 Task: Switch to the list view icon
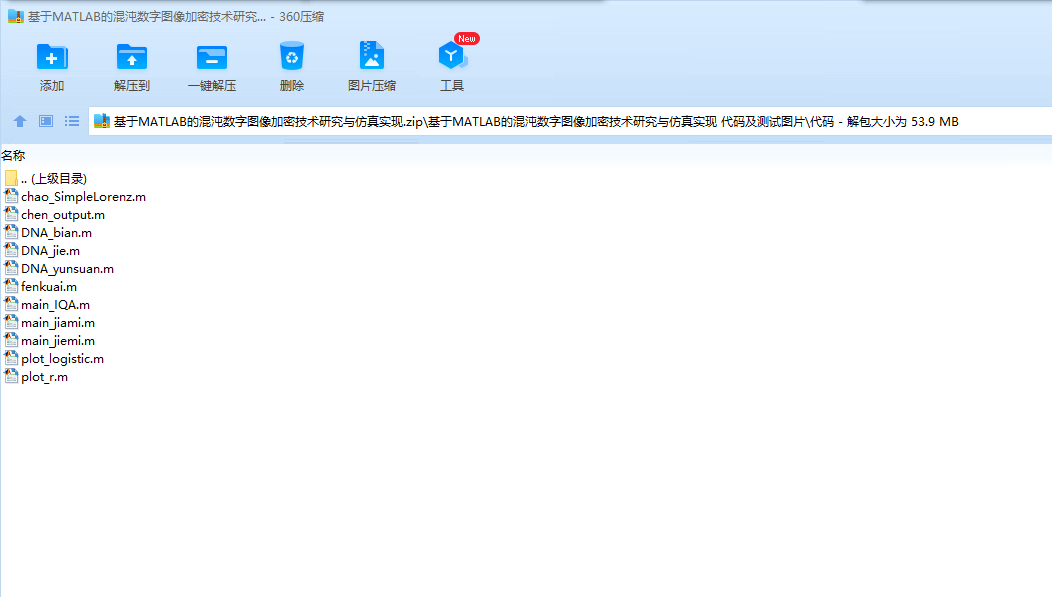coord(72,121)
